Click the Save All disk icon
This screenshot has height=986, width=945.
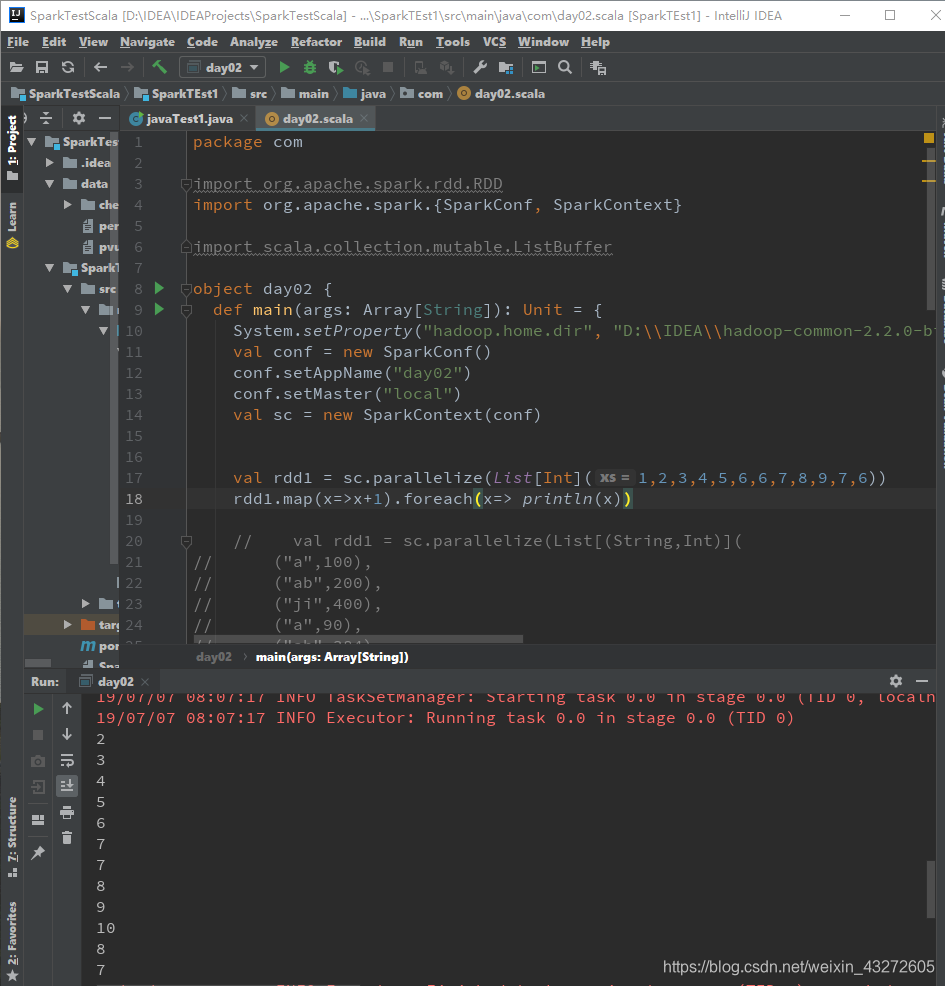[42, 67]
